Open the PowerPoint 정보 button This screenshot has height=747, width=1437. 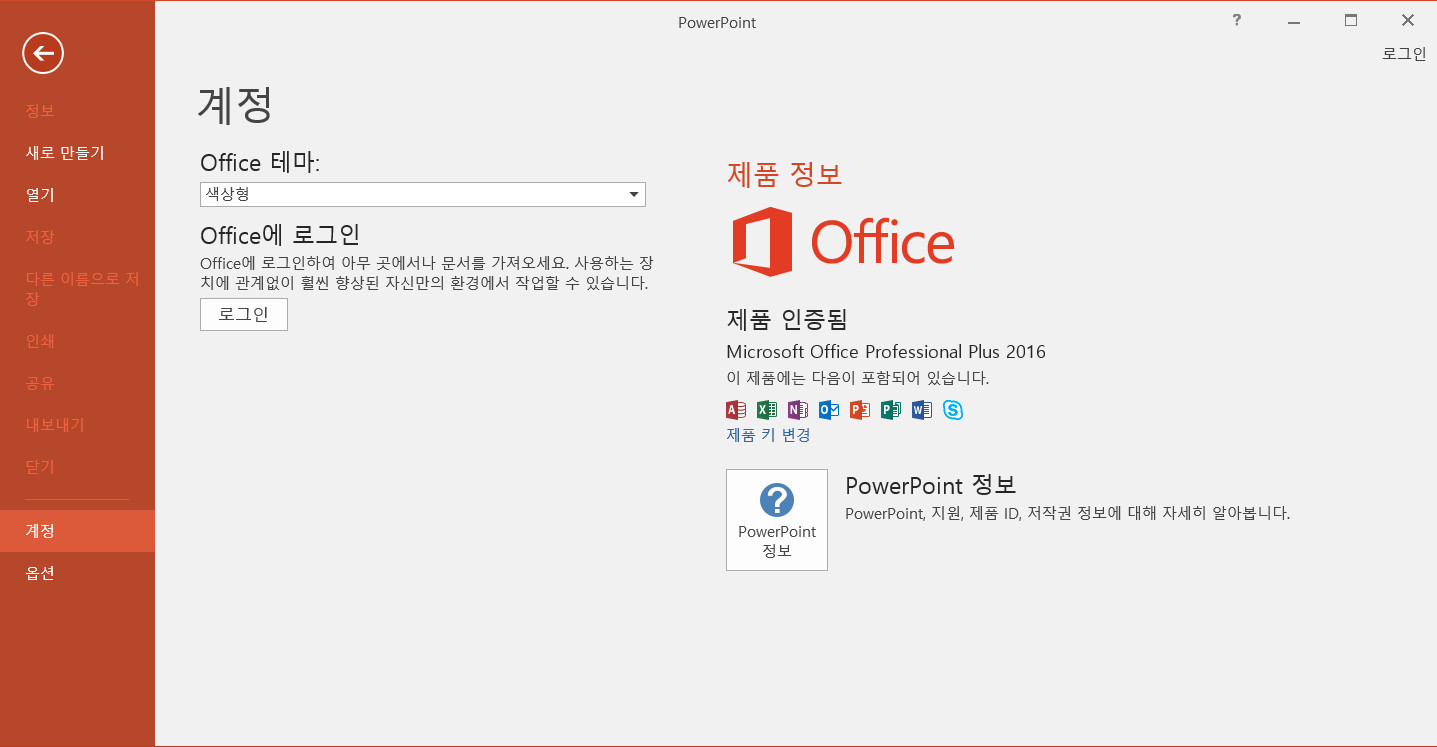tap(777, 520)
